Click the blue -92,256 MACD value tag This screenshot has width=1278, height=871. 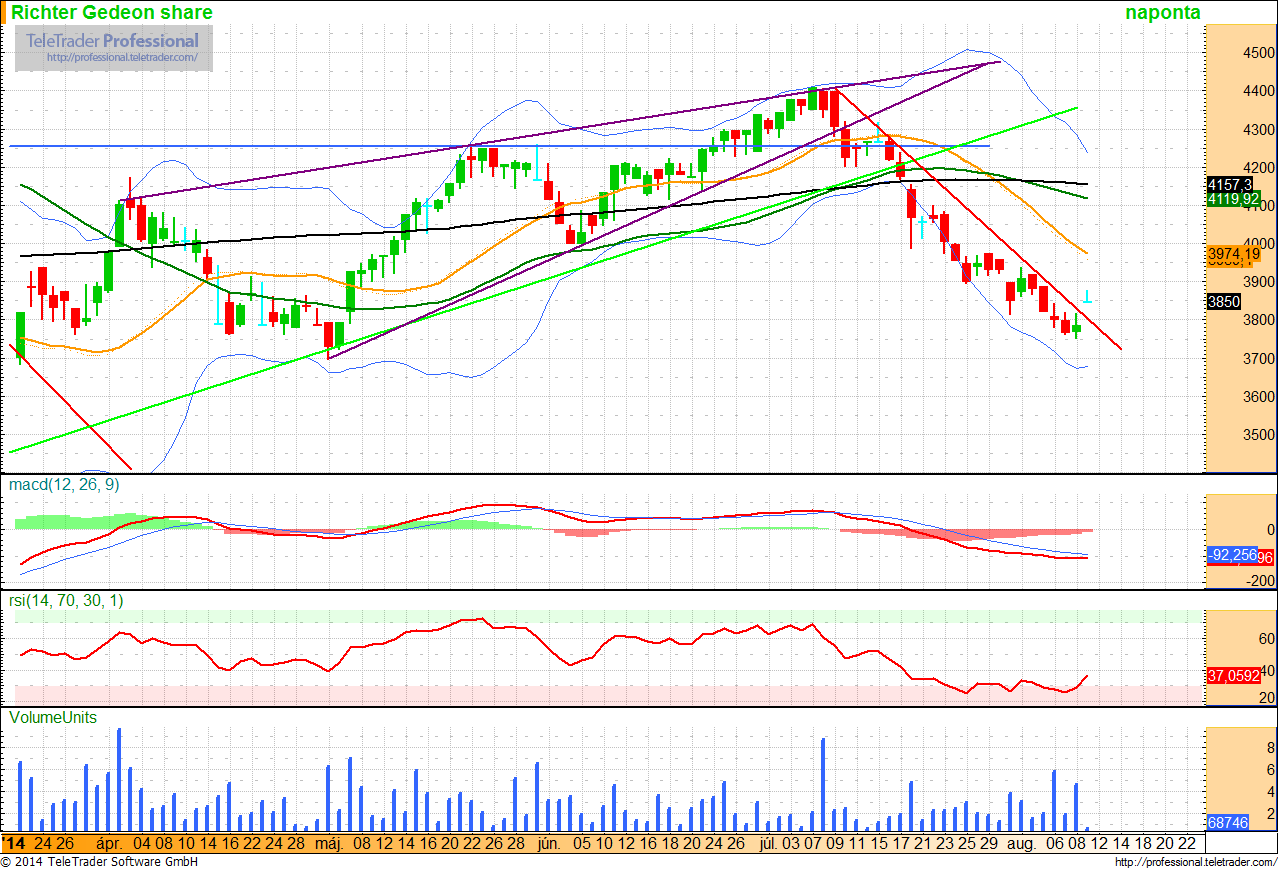[x=1231, y=556]
